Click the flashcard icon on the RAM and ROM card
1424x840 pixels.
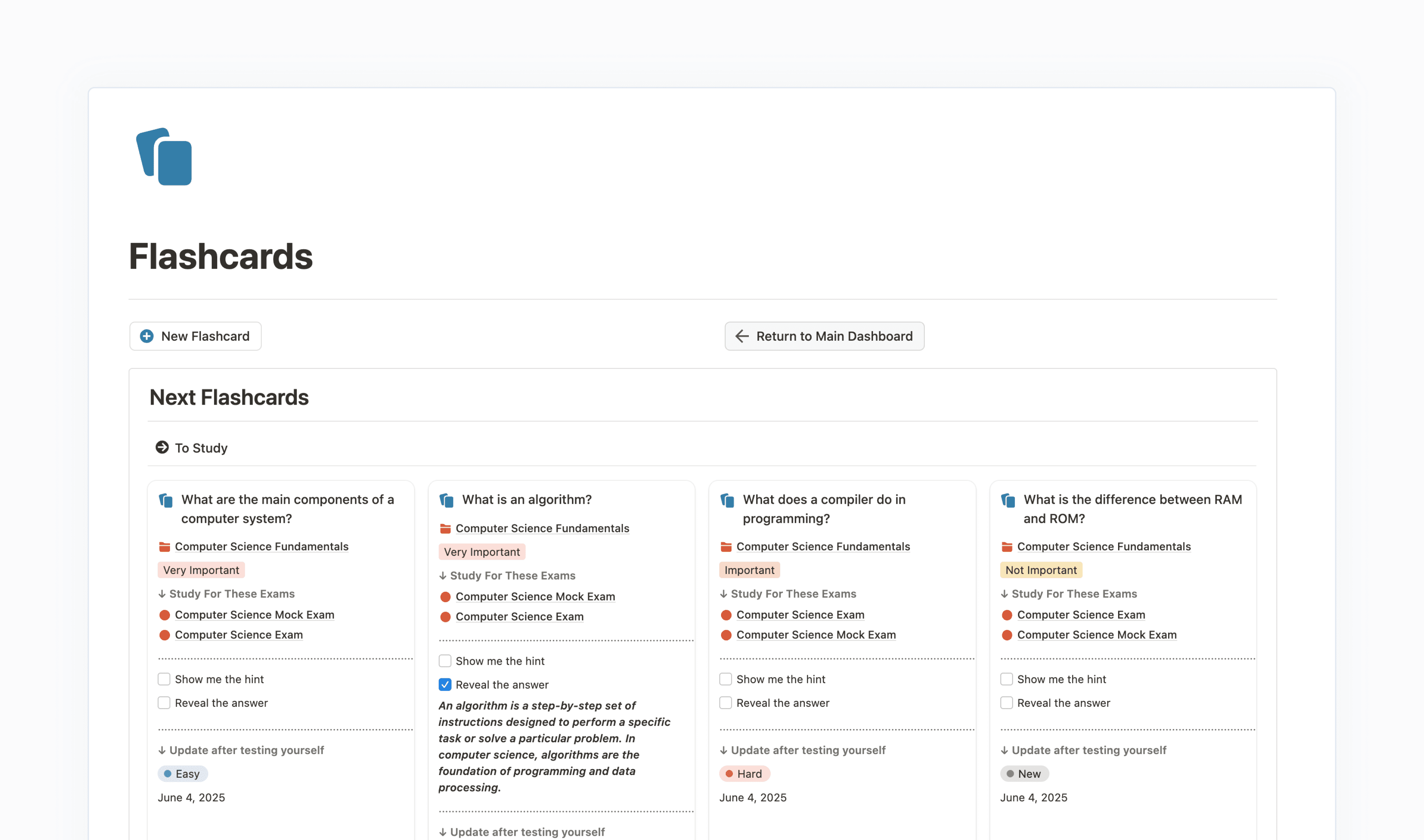[1008, 499]
